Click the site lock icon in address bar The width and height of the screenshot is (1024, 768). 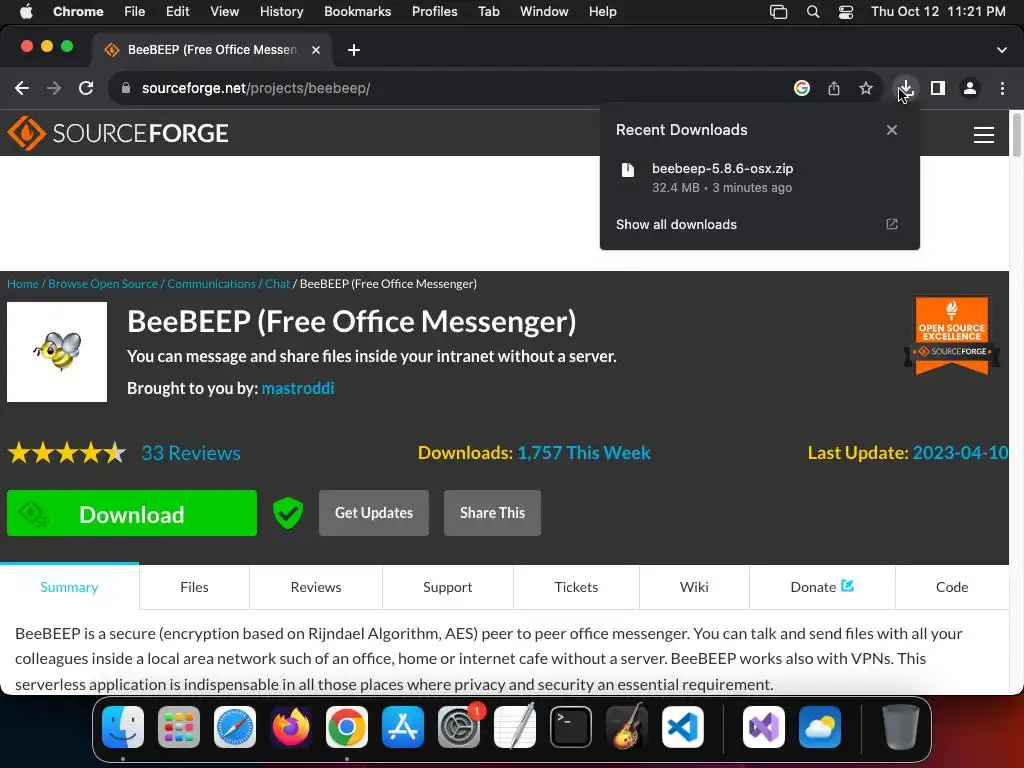(126, 88)
